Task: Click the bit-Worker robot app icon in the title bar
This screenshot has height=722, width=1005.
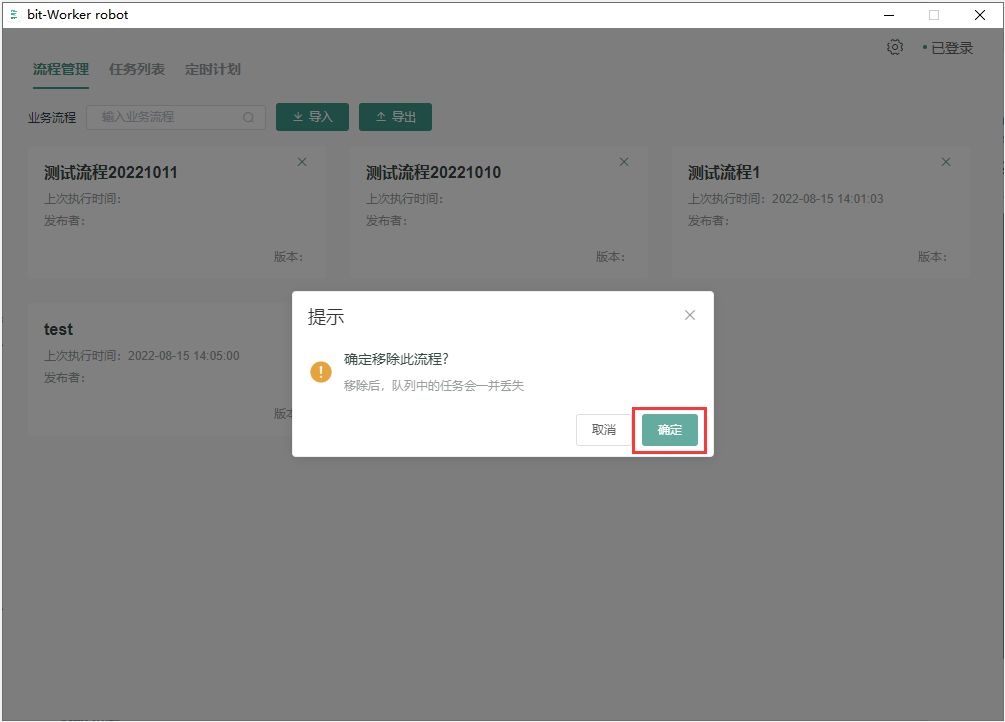Action: point(14,15)
